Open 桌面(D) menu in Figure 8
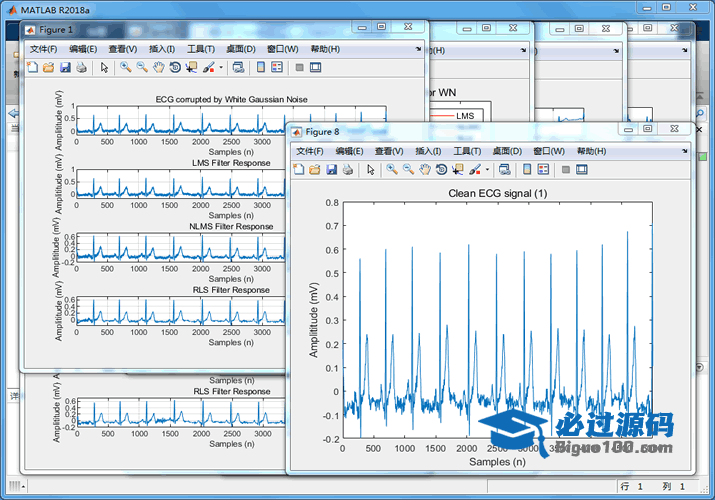Screen dimensions: 715x500 (507, 151)
